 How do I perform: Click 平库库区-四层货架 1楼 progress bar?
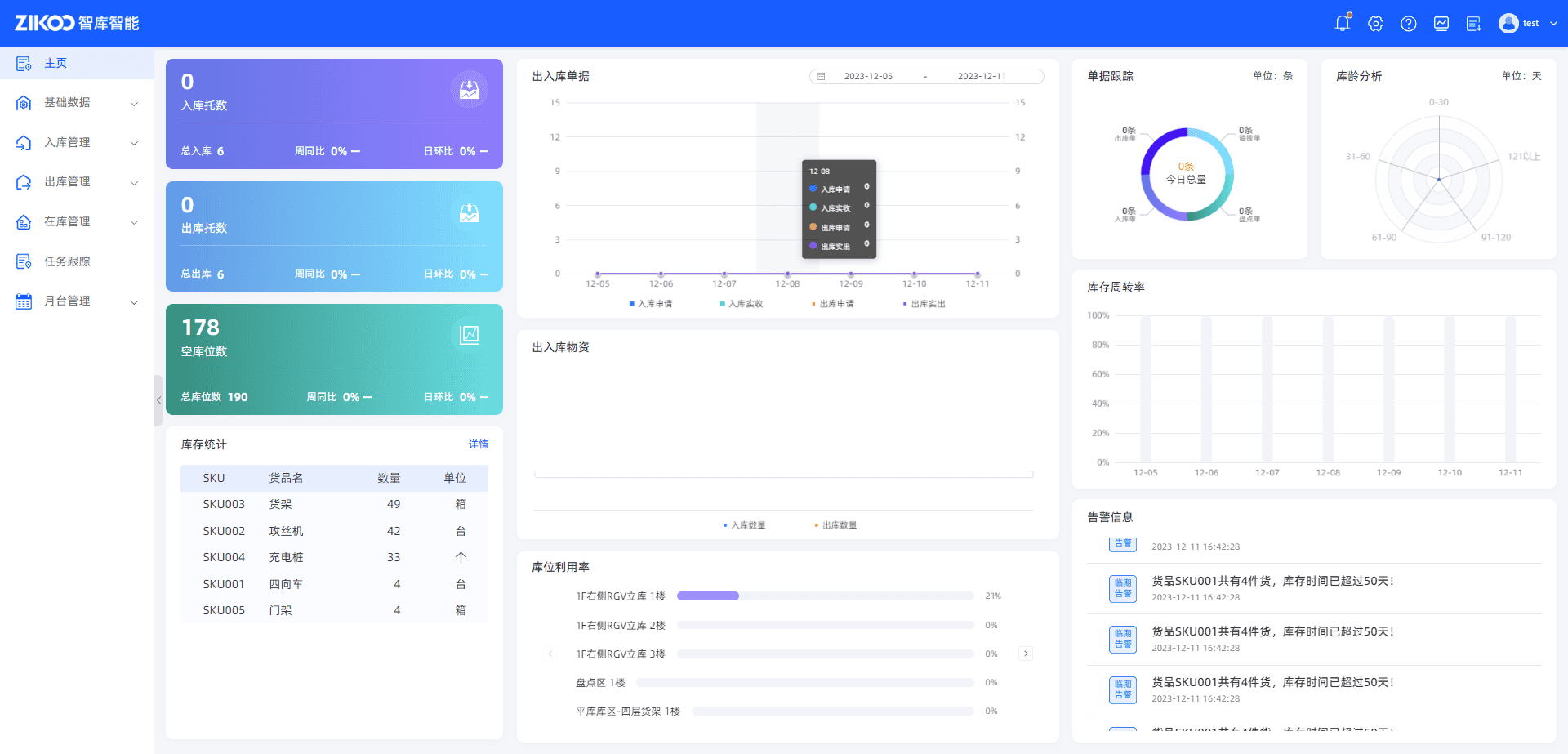pyautogui.click(x=833, y=711)
